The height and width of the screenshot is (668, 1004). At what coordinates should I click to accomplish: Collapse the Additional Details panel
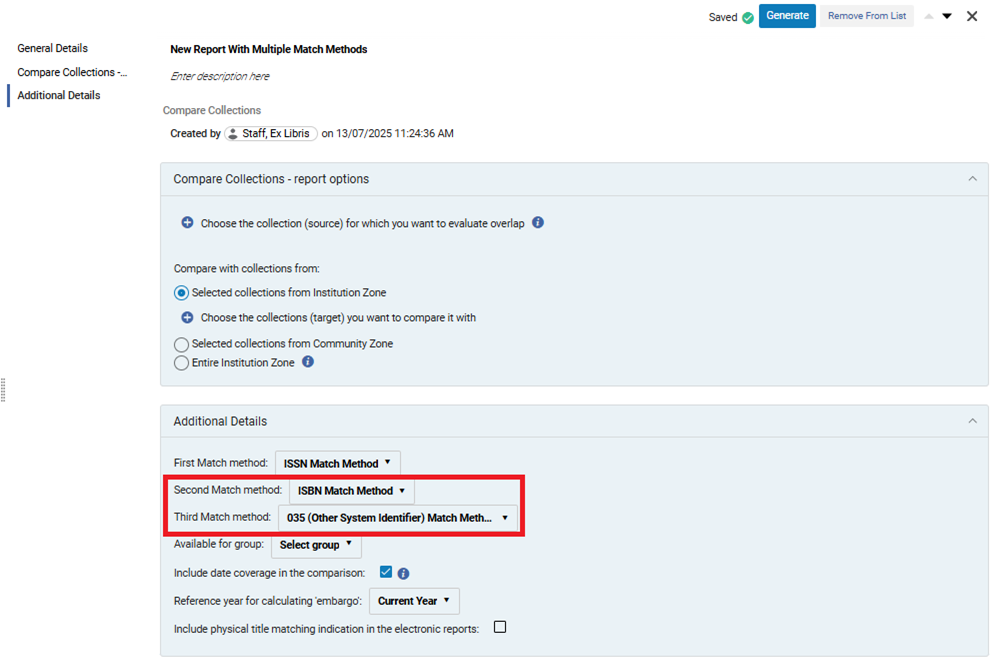[x=972, y=421]
